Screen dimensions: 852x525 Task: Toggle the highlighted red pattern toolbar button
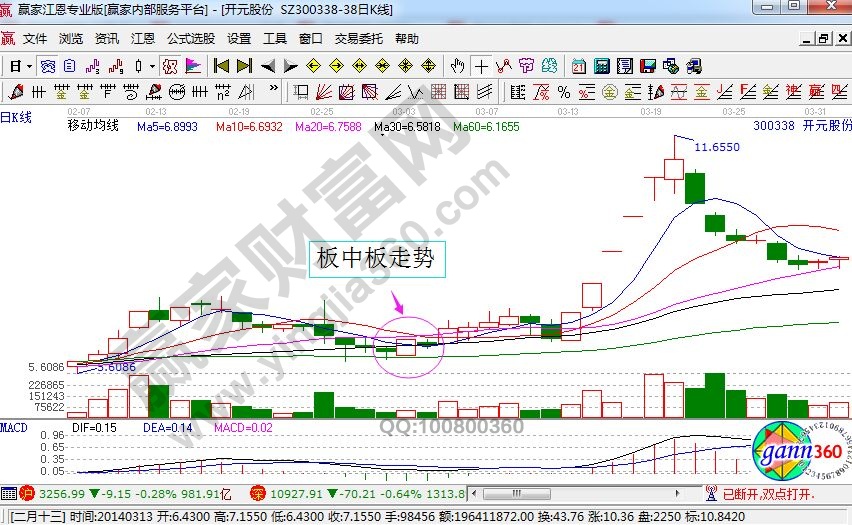pos(170,66)
